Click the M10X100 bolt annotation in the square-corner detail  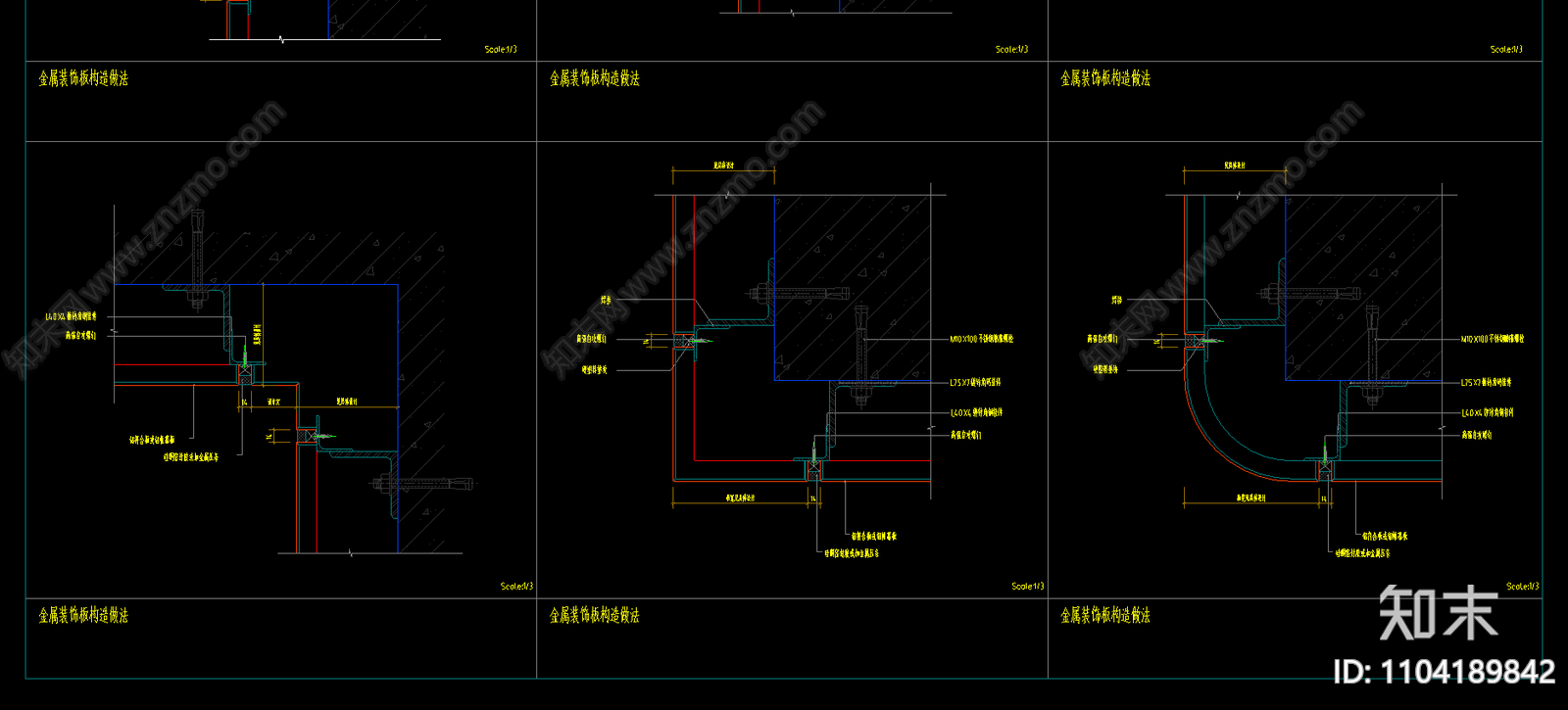coord(982,339)
